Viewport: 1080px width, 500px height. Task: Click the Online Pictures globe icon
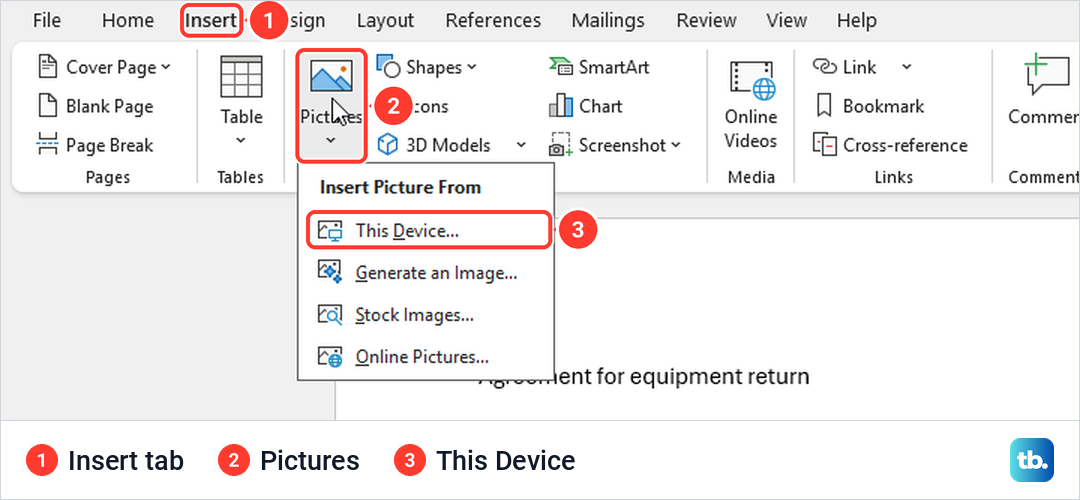click(x=329, y=357)
